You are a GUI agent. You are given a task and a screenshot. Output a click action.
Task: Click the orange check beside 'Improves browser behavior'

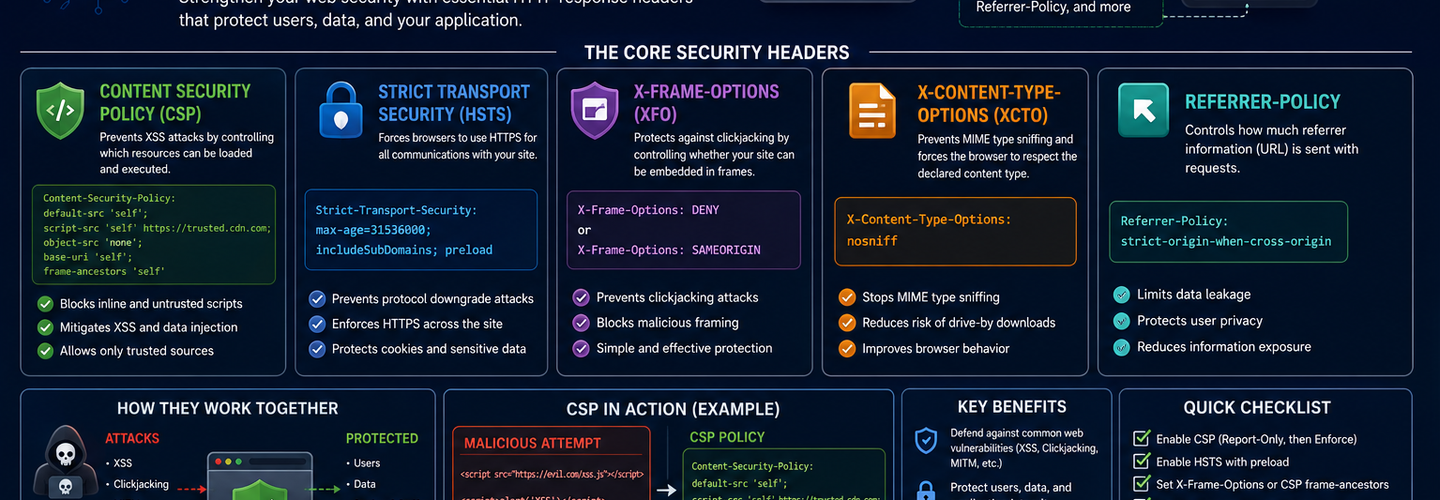click(x=846, y=349)
